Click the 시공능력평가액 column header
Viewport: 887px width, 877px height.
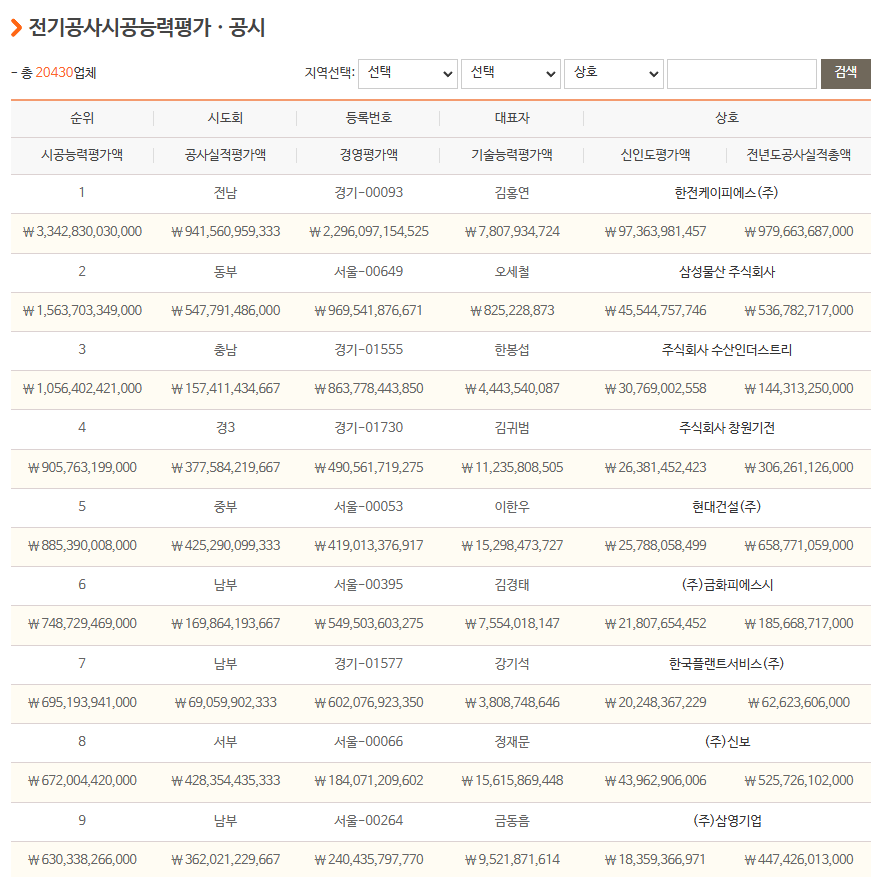coord(82,155)
